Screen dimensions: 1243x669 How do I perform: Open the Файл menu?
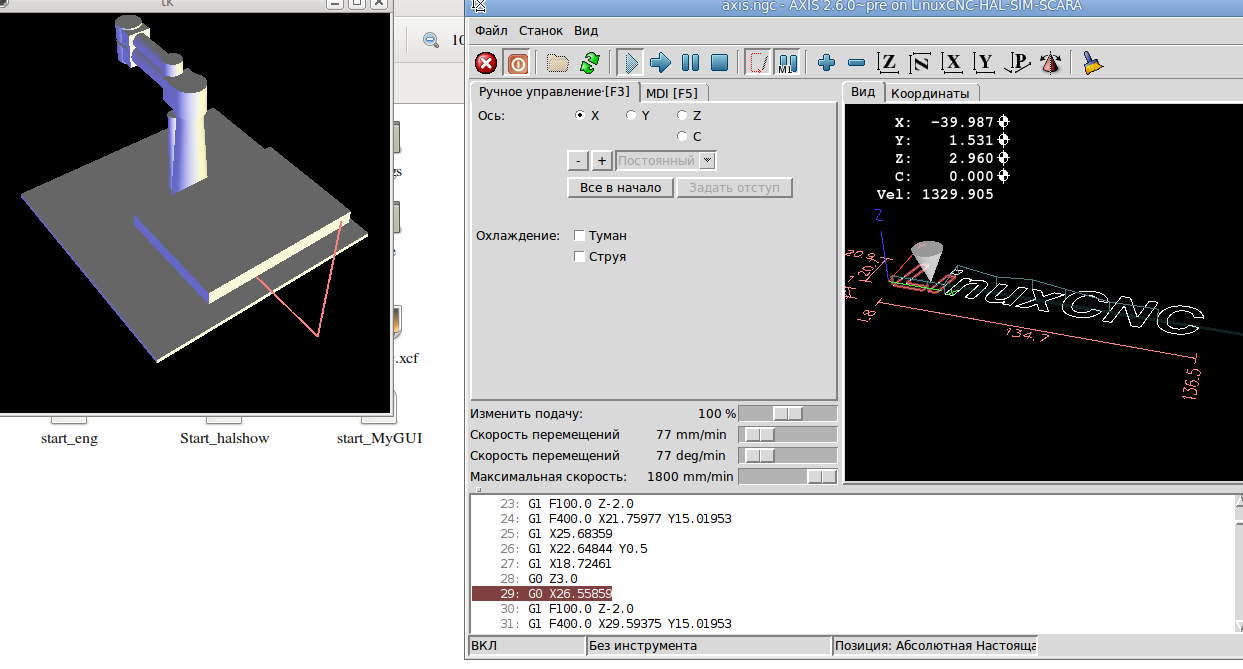click(x=490, y=31)
